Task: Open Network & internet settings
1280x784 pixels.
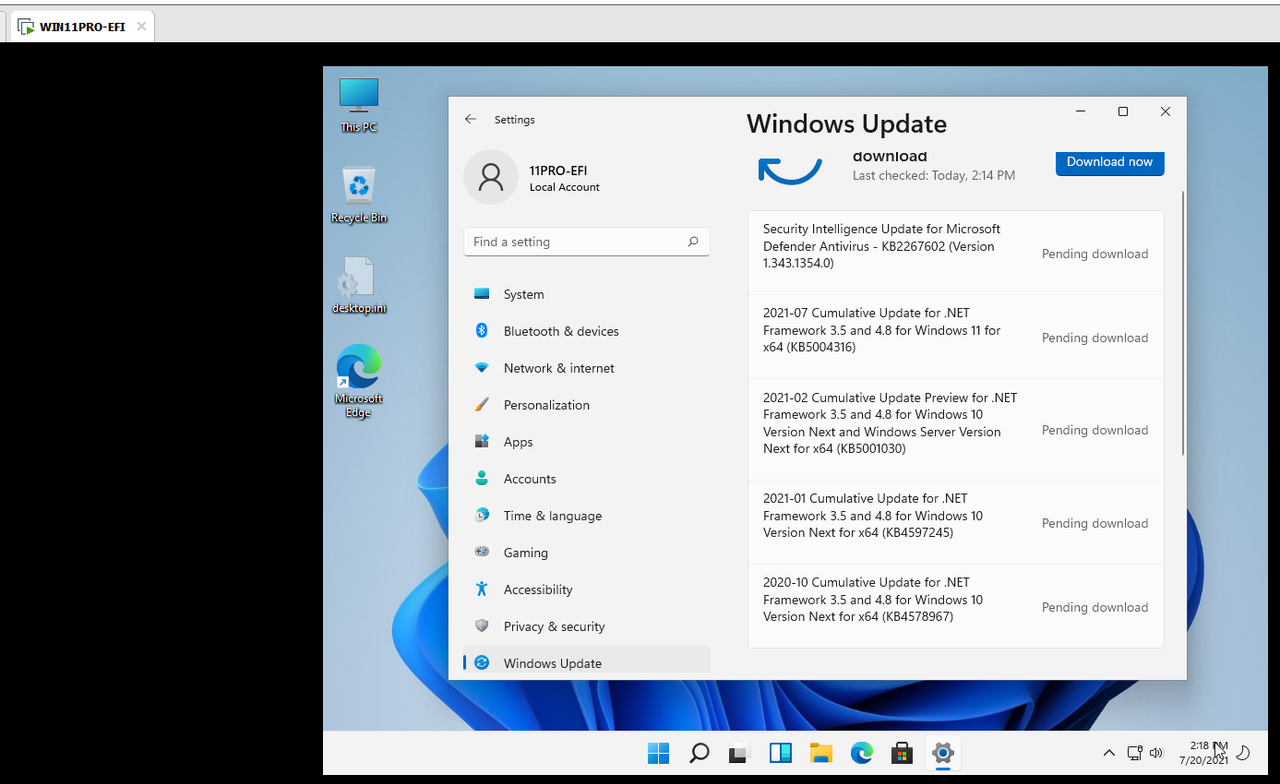Action: coord(587,368)
